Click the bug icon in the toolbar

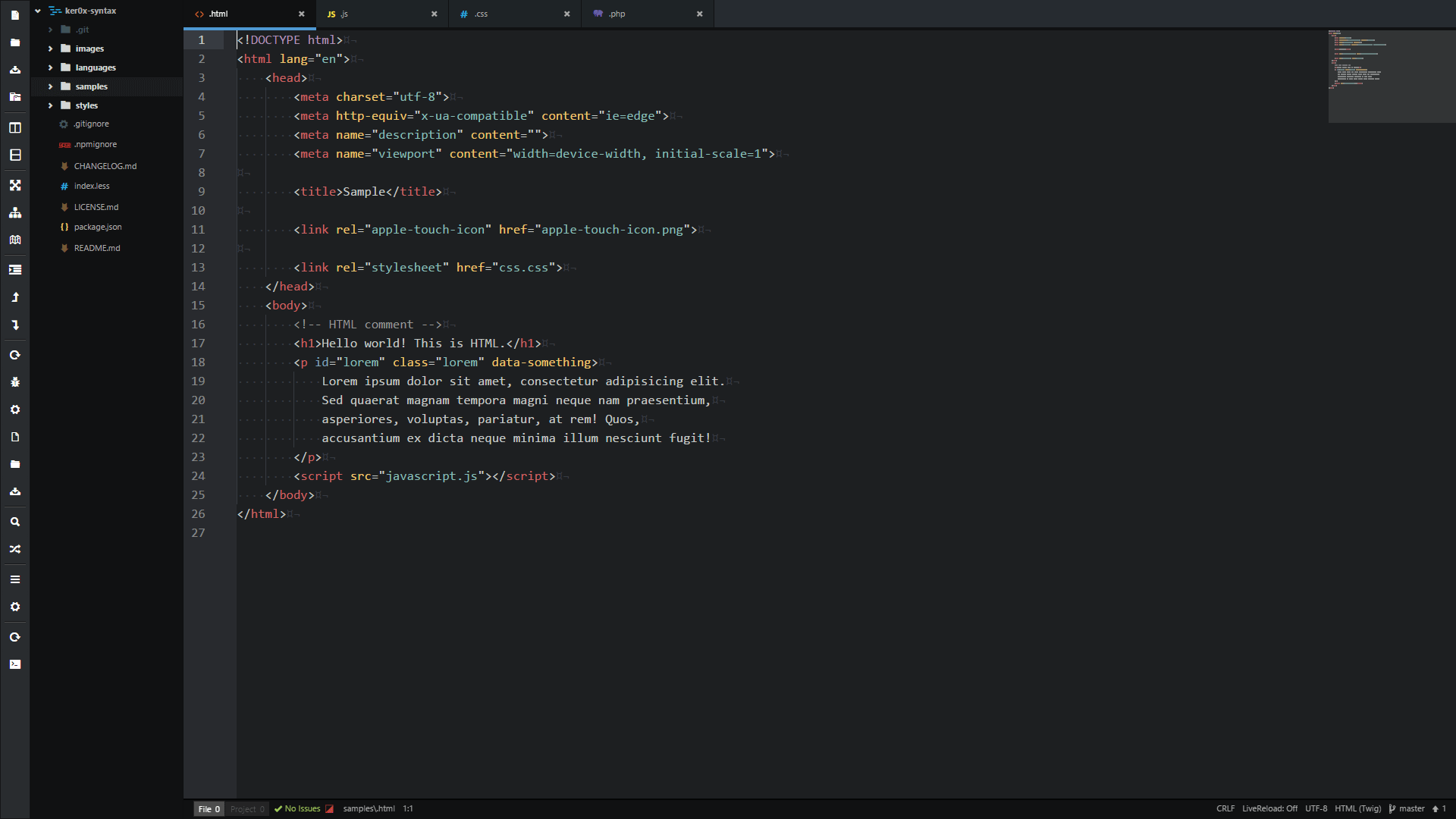(x=14, y=382)
